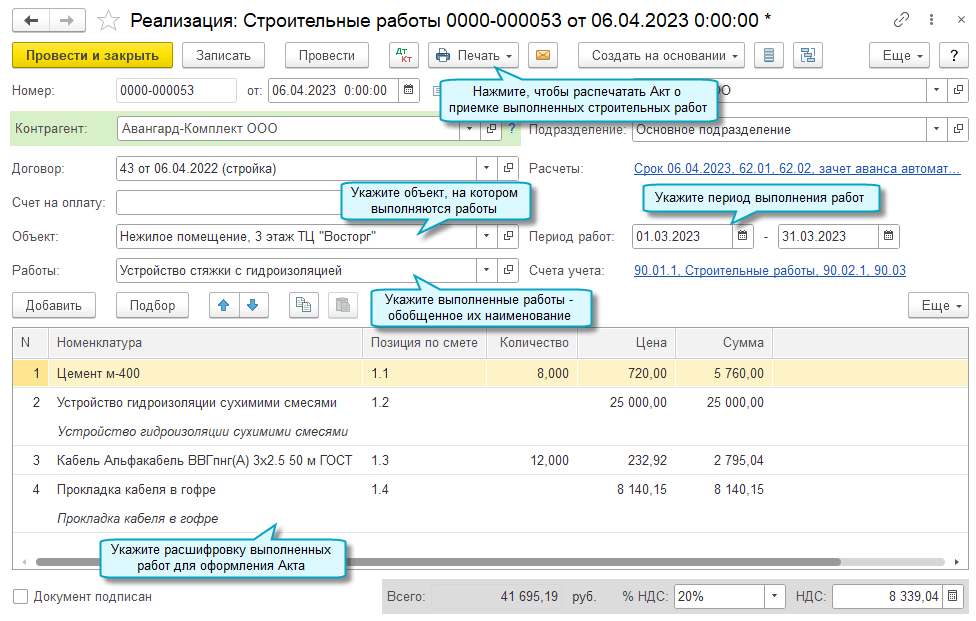
Task: Move the selected table row down
Action: [x=253, y=306]
